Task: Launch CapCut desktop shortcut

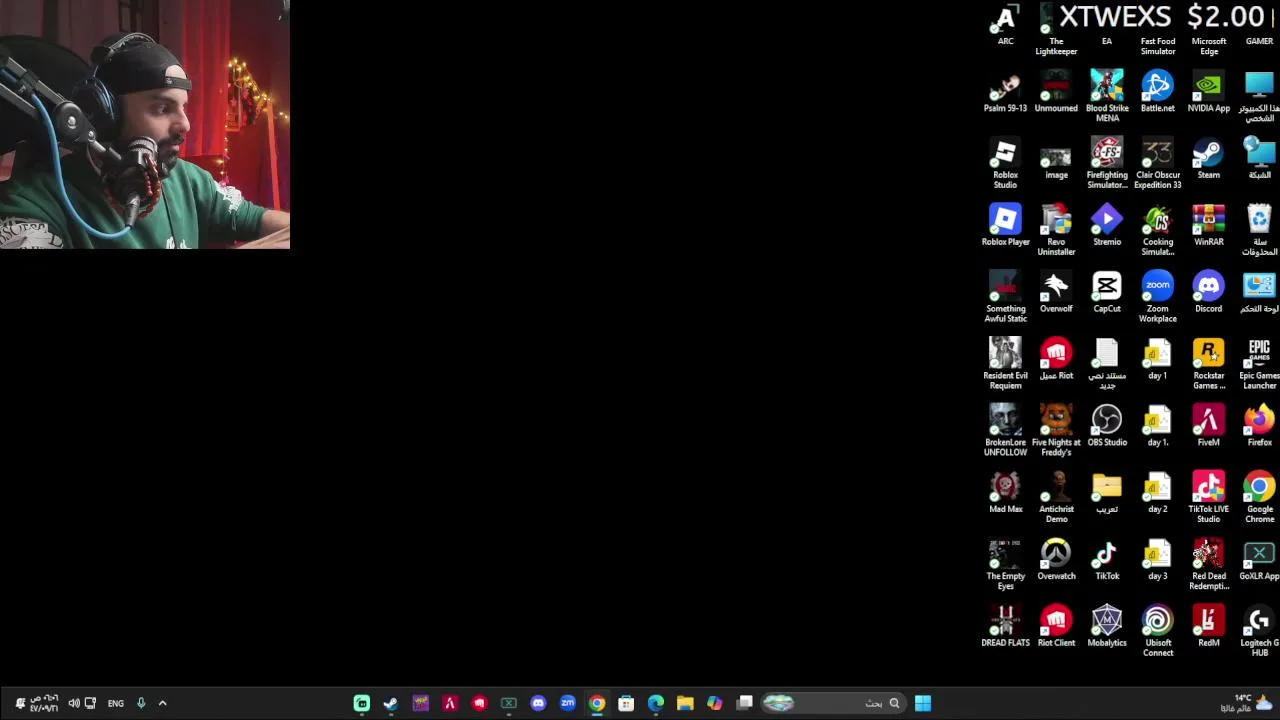Action: [1107, 293]
